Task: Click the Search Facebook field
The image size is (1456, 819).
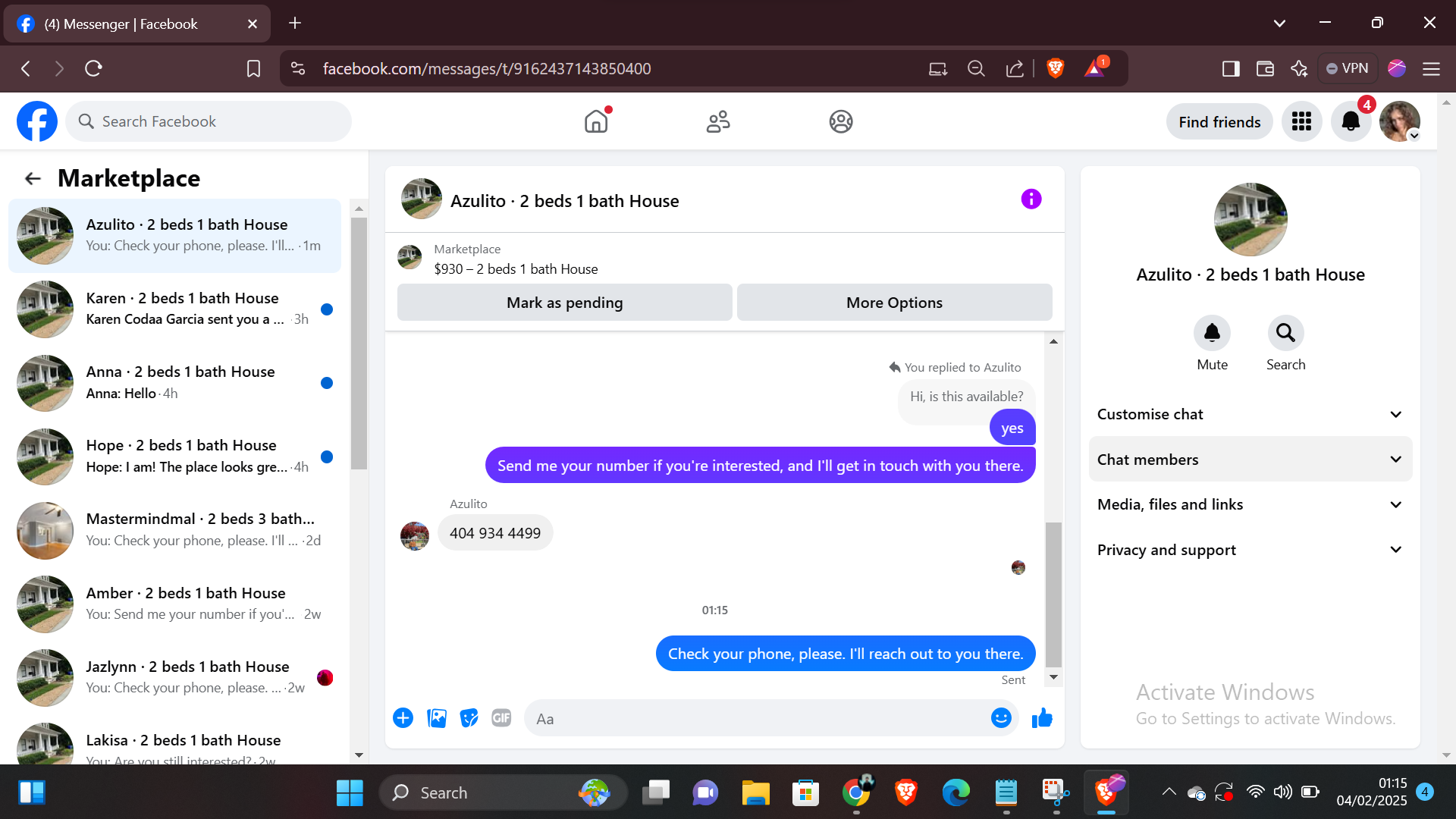Action: [209, 121]
